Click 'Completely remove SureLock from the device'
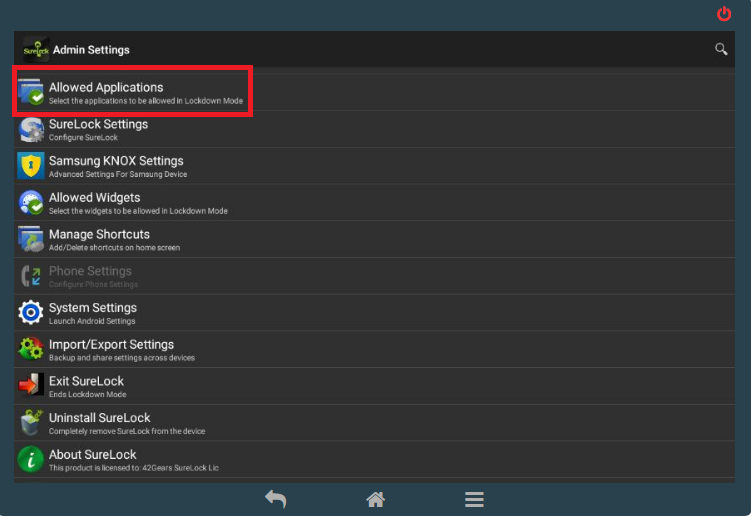752x517 pixels. [x=127, y=431]
